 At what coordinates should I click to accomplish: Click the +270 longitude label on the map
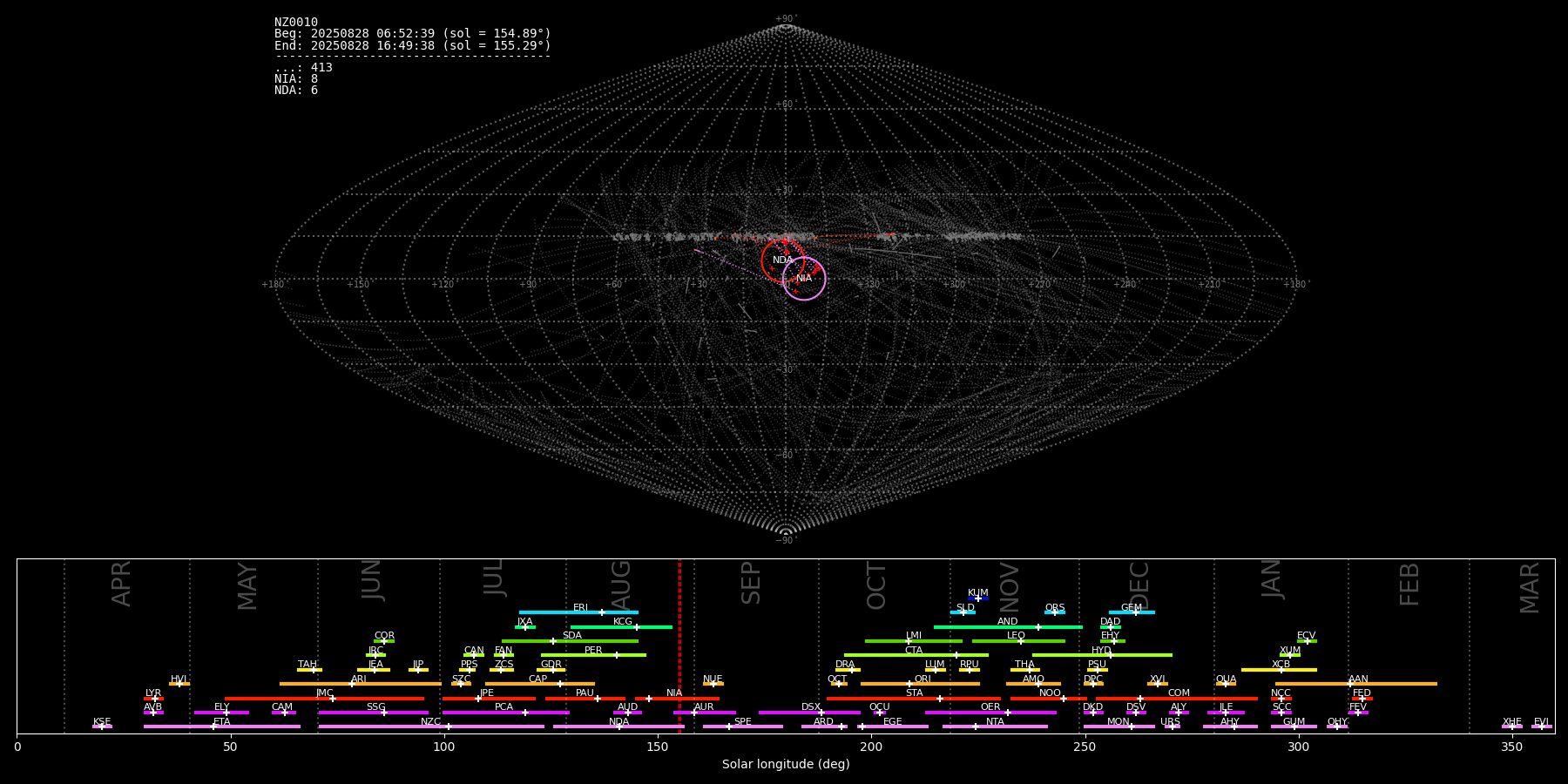pyautogui.click(x=1039, y=284)
